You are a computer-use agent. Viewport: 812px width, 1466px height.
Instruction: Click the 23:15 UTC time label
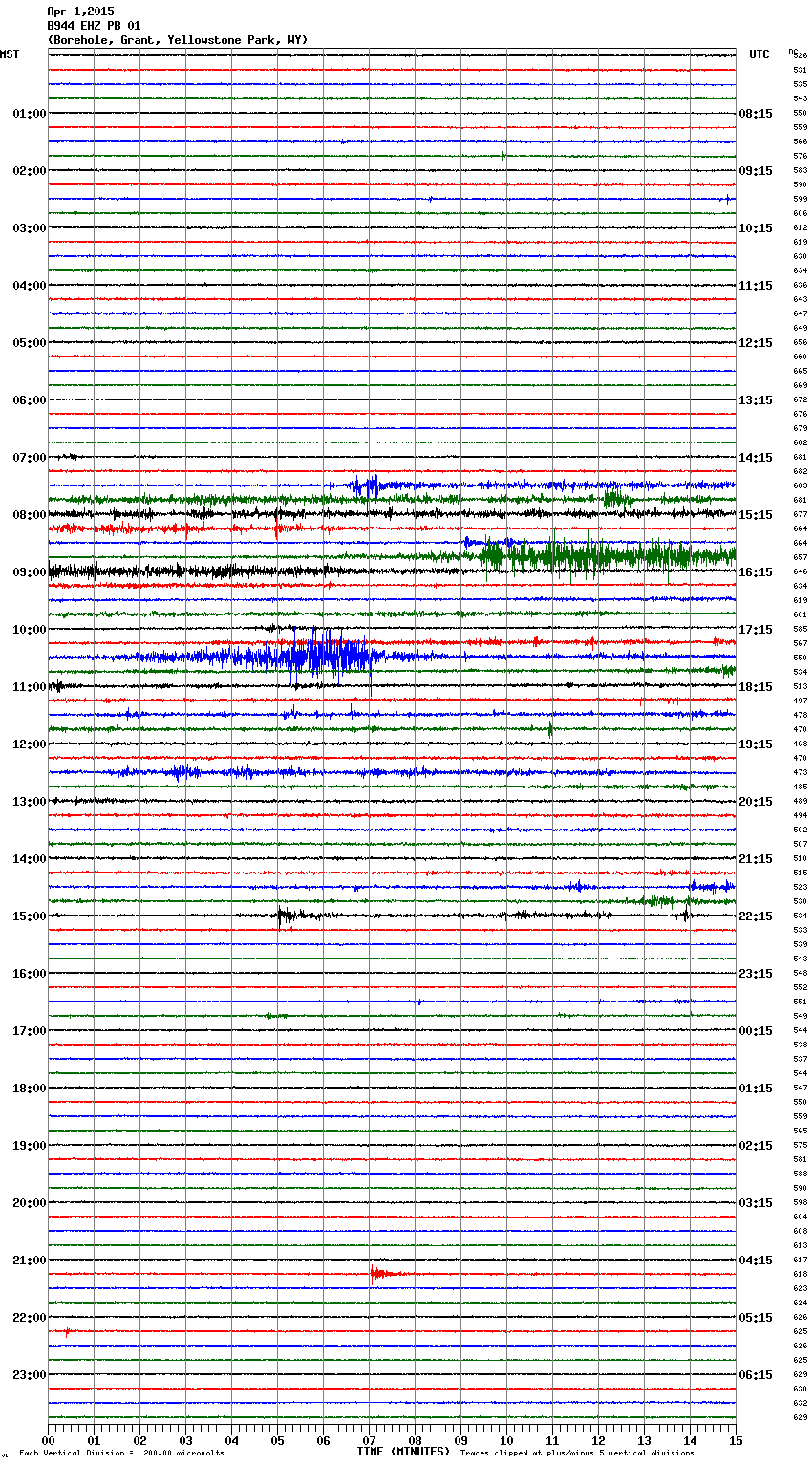pos(756,974)
